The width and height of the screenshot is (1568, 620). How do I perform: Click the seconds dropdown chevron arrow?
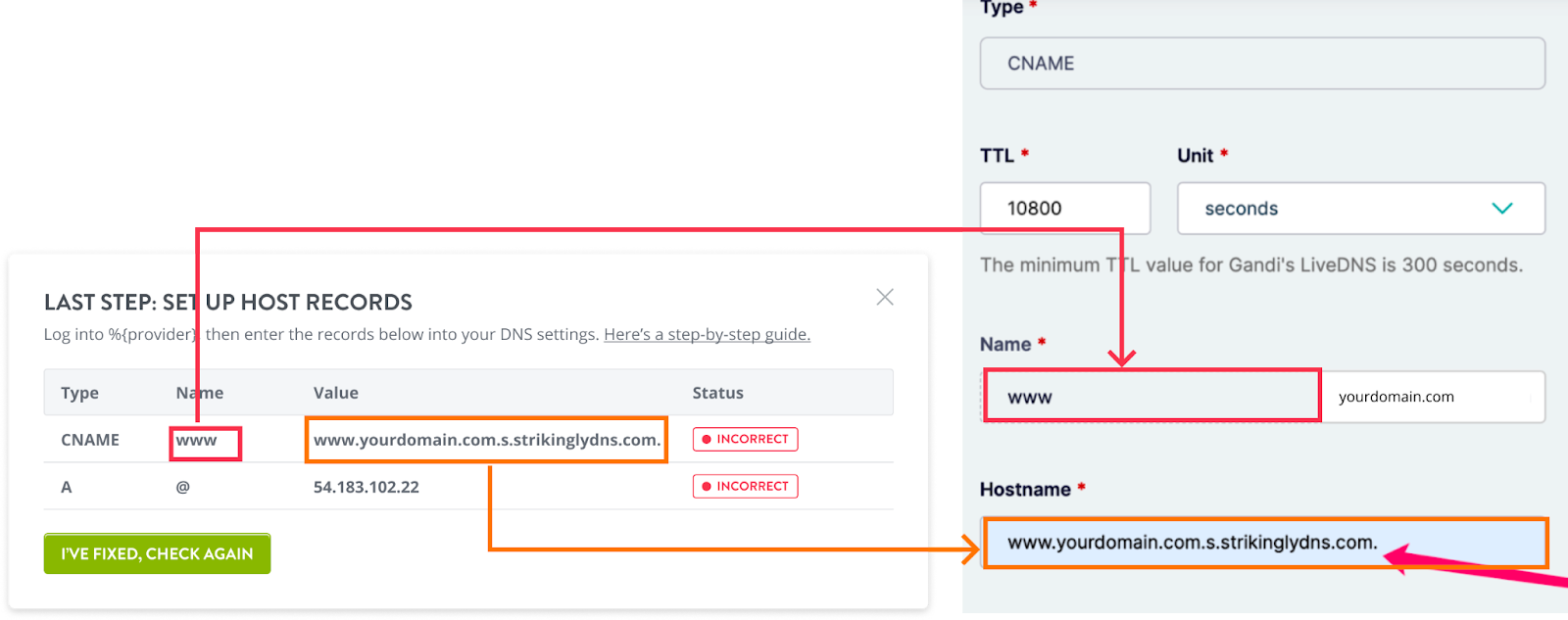pos(1502,209)
